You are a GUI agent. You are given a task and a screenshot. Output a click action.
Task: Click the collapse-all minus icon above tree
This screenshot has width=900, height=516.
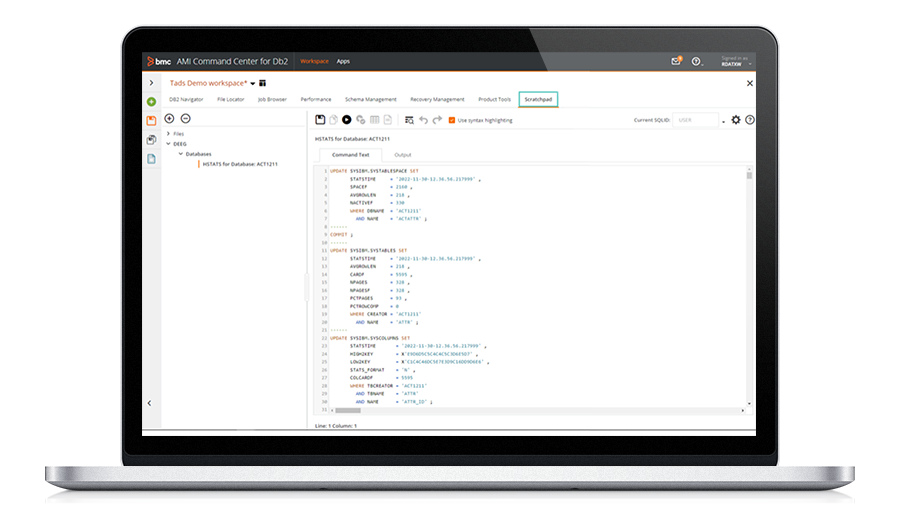(185, 119)
